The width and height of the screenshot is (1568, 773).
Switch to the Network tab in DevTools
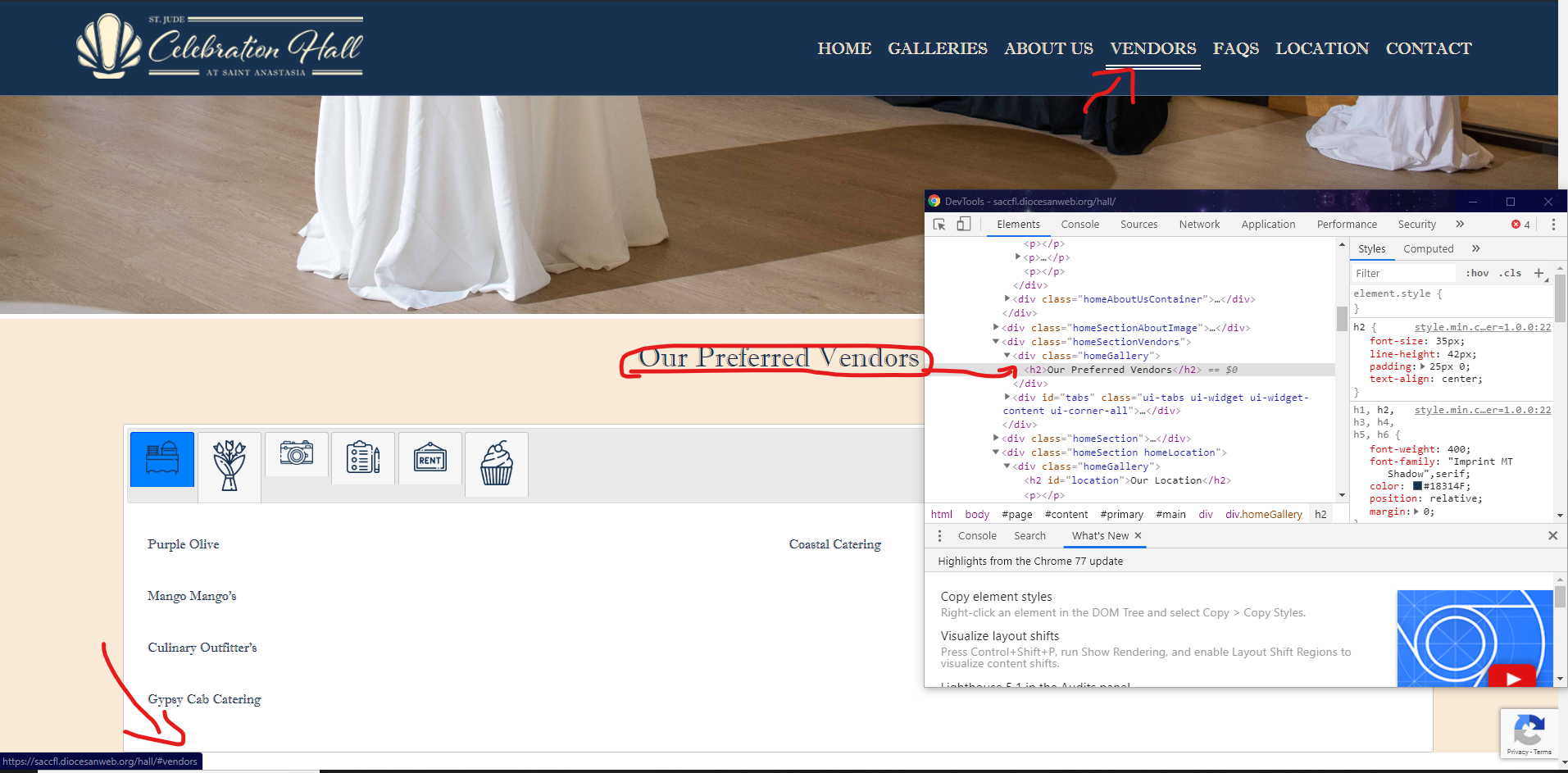pos(1199,225)
